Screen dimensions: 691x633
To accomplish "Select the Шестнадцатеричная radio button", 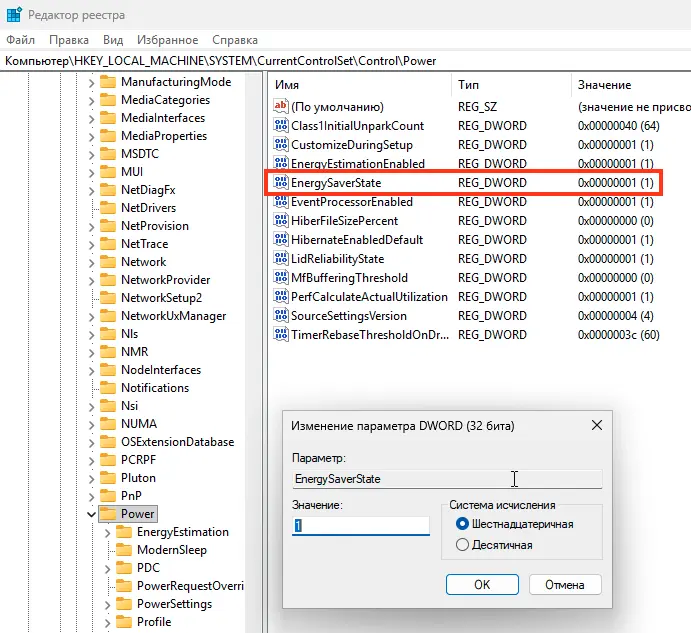I will point(462,524).
